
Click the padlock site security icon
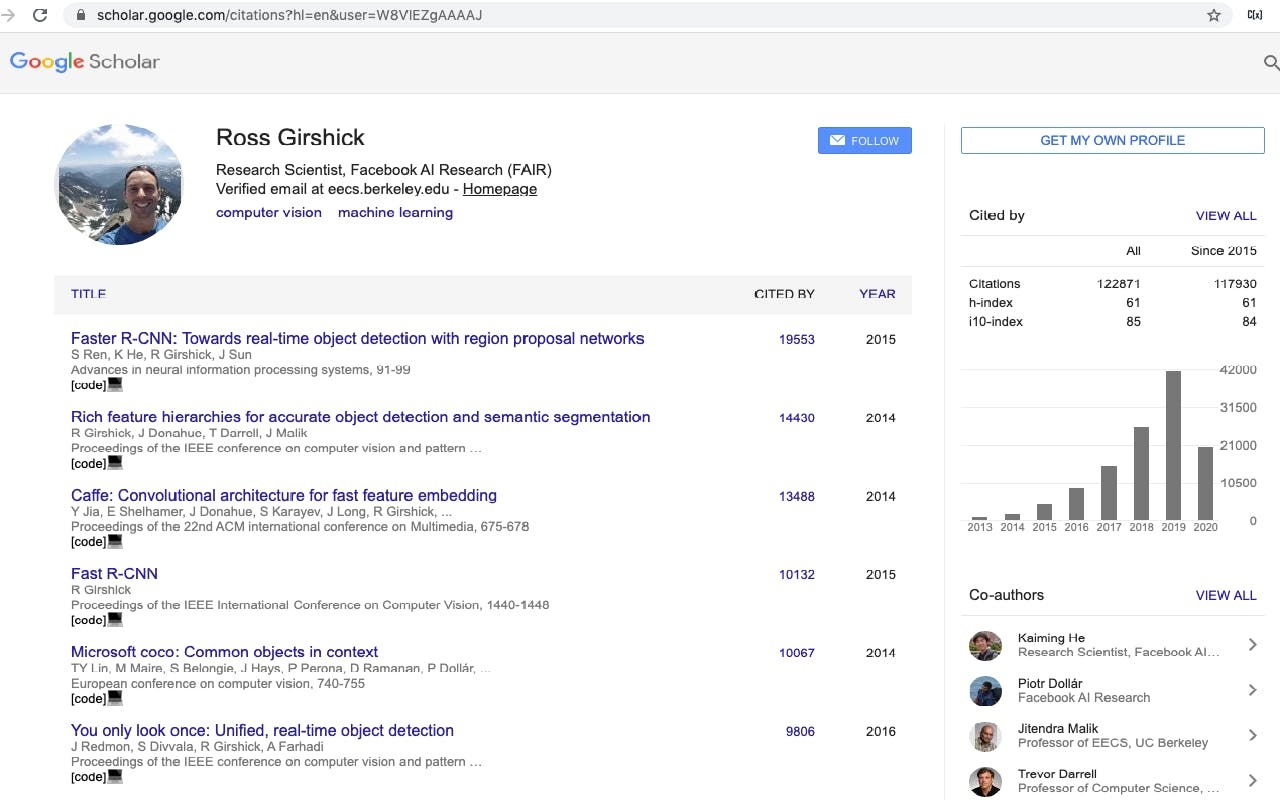[x=81, y=15]
